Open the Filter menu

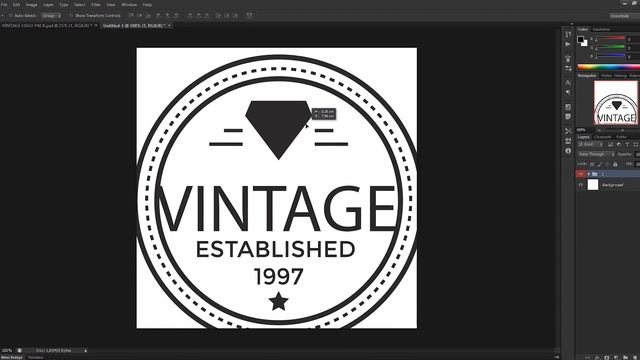click(96, 4)
